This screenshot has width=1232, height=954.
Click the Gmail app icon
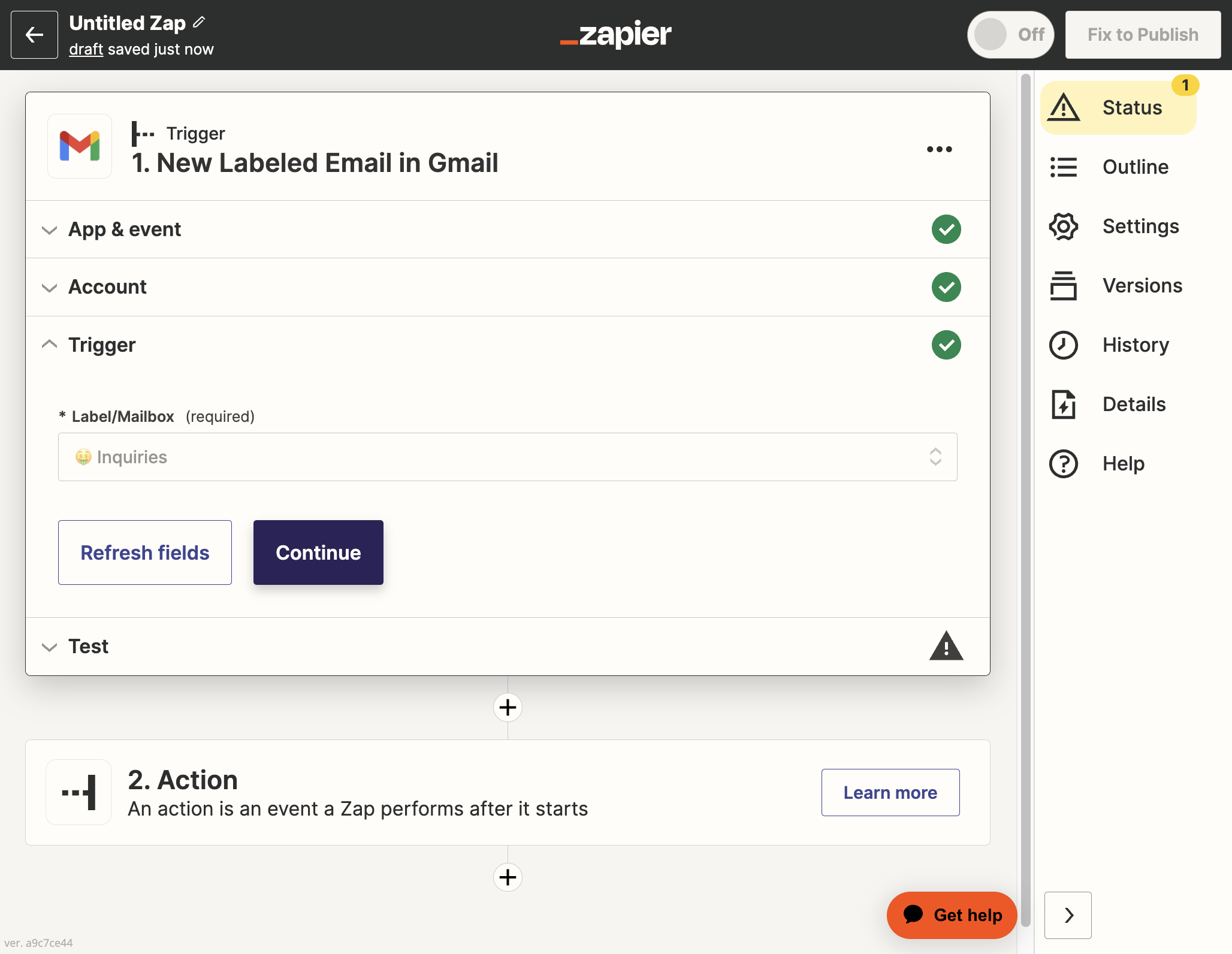pyautogui.click(x=80, y=146)
